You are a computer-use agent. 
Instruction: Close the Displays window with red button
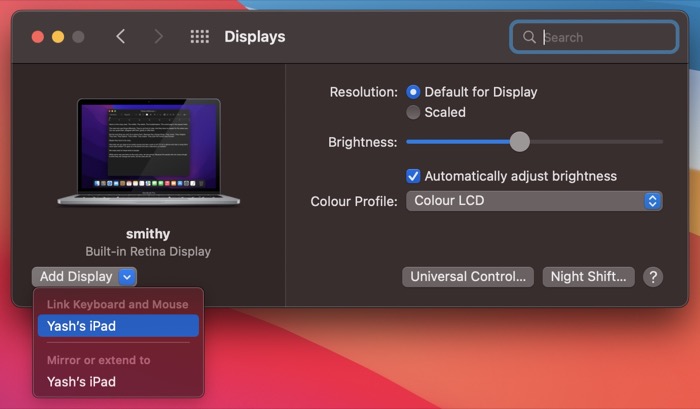38,37
